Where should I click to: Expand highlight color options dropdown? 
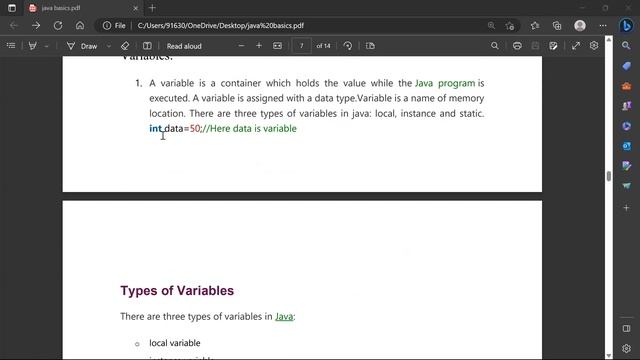(x=46, y=46)
